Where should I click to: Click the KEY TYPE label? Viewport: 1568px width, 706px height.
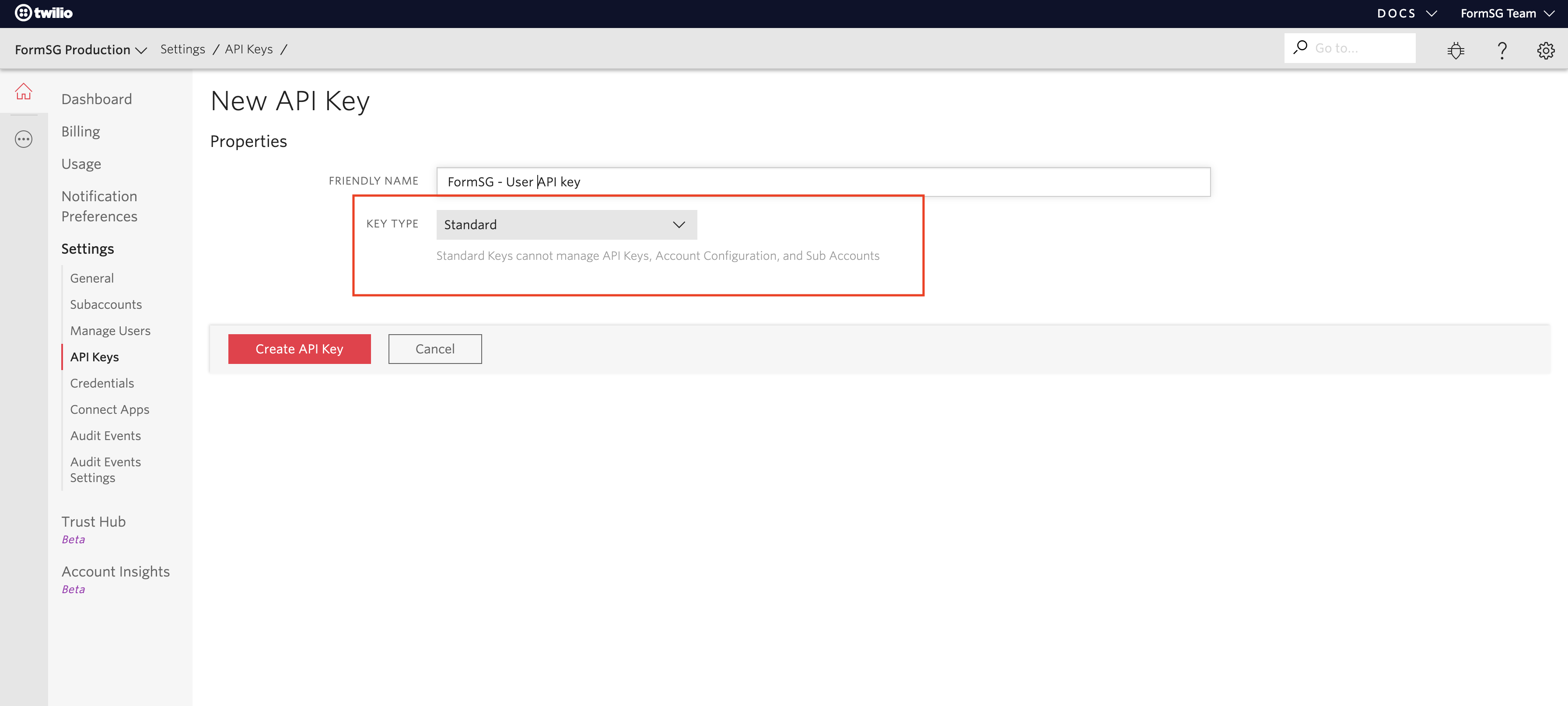click(x=392, y=224)
